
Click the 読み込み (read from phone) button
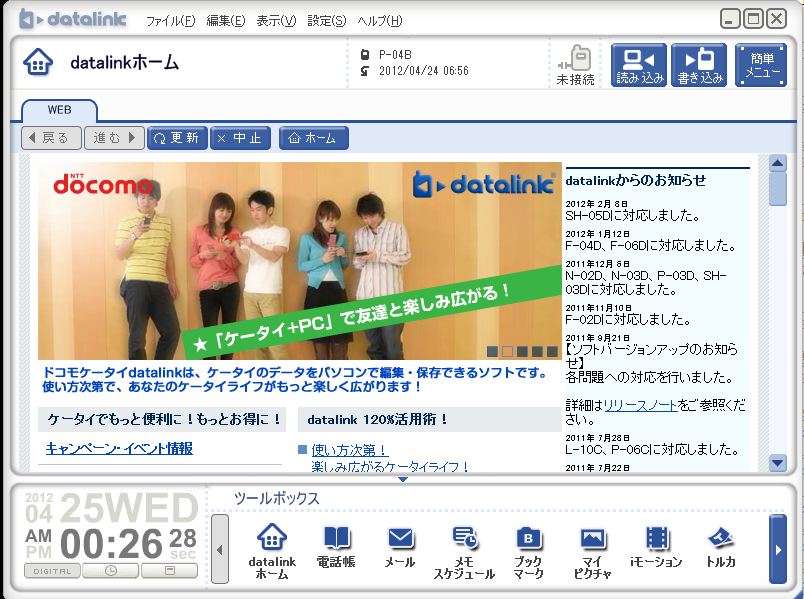click(639, 65)
